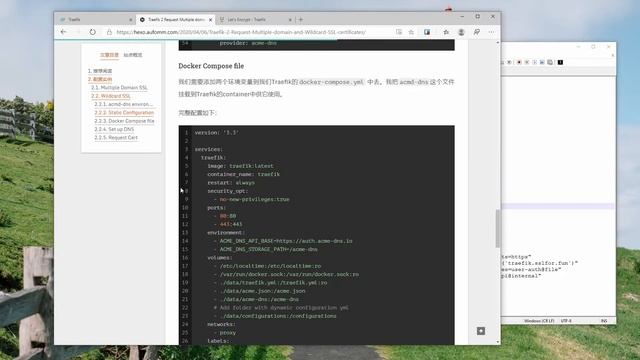Click code line 'restart: always'
The image size is (640, 360).
(x=231, y=183)
